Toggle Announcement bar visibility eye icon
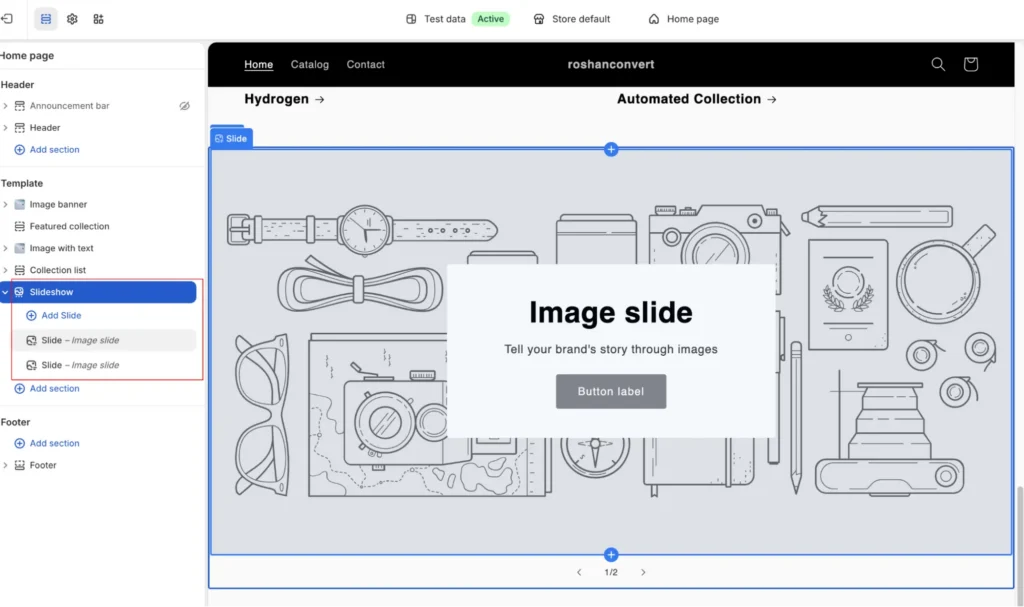Image resolution: width=1024 pixels, height=607 pixels. coord(185,106)
